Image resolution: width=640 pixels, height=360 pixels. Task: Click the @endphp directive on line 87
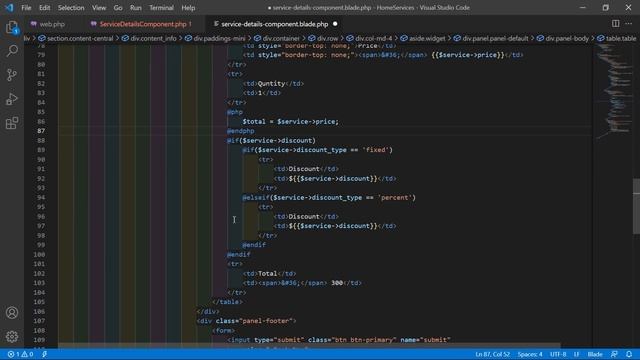point(240,131)
